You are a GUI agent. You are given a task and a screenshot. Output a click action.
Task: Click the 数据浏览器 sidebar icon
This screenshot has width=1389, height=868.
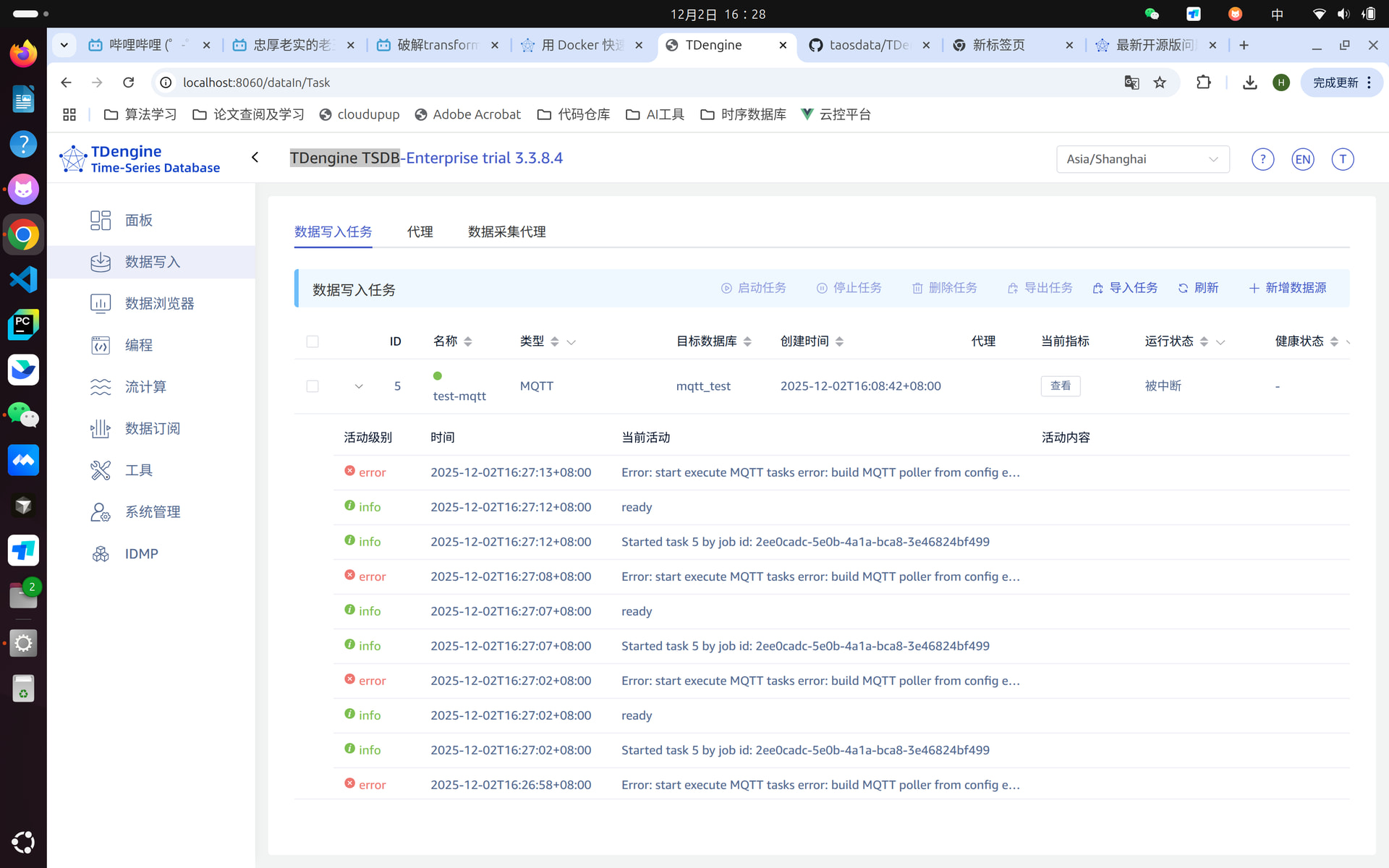point(101,303)
